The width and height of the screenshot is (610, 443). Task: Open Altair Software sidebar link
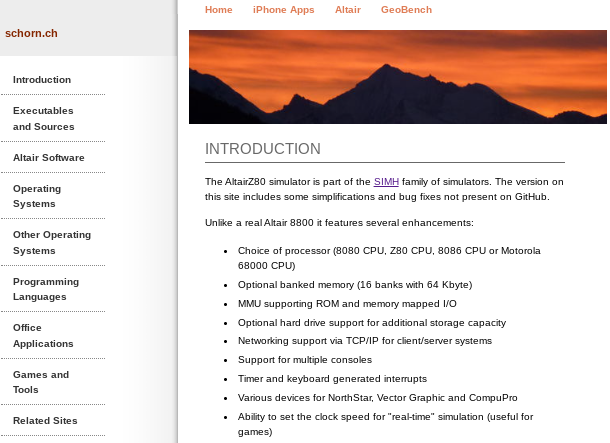coord(49,158)
